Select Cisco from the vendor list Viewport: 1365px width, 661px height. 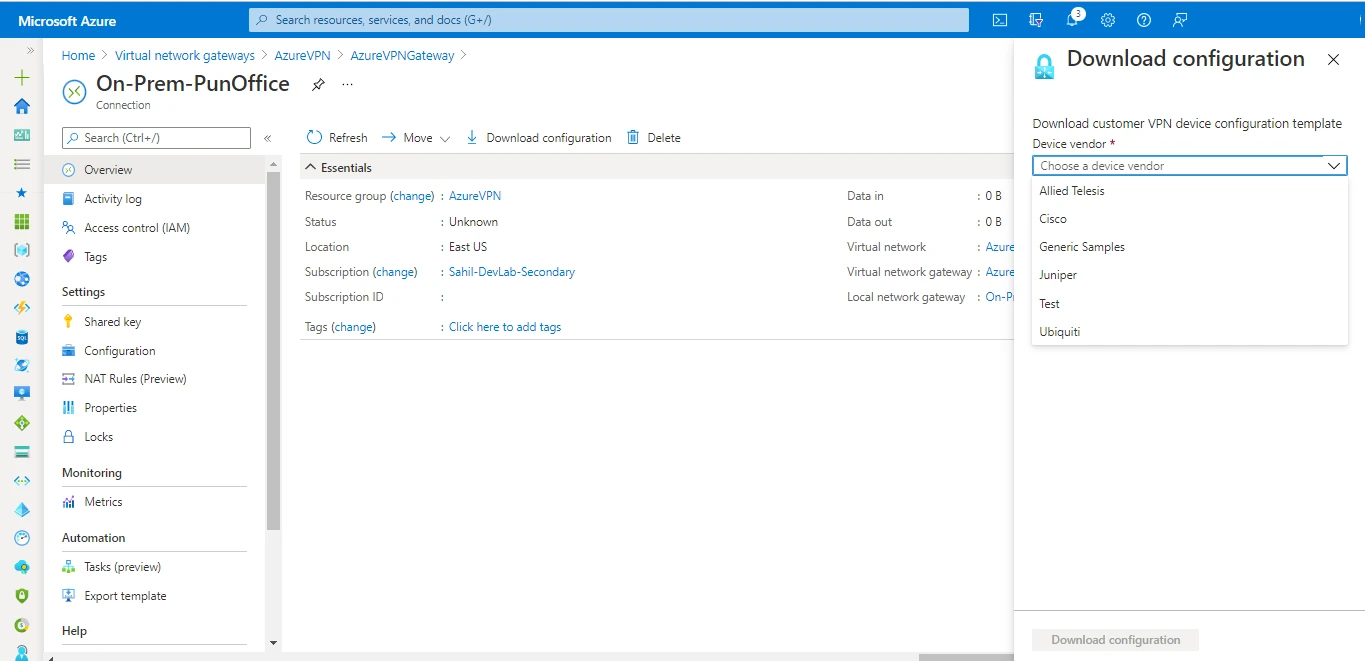pos(1053,218)
